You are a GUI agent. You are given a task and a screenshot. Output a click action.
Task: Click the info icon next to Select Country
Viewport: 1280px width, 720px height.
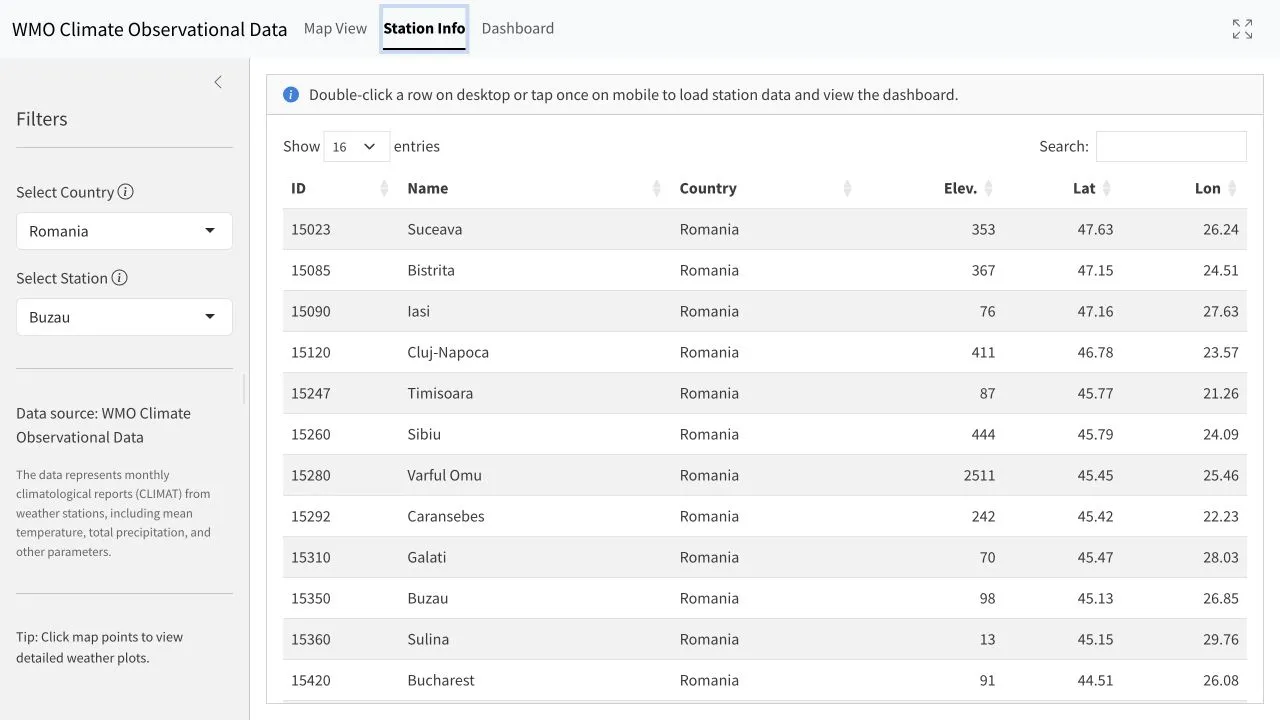(x=126, y=192)
